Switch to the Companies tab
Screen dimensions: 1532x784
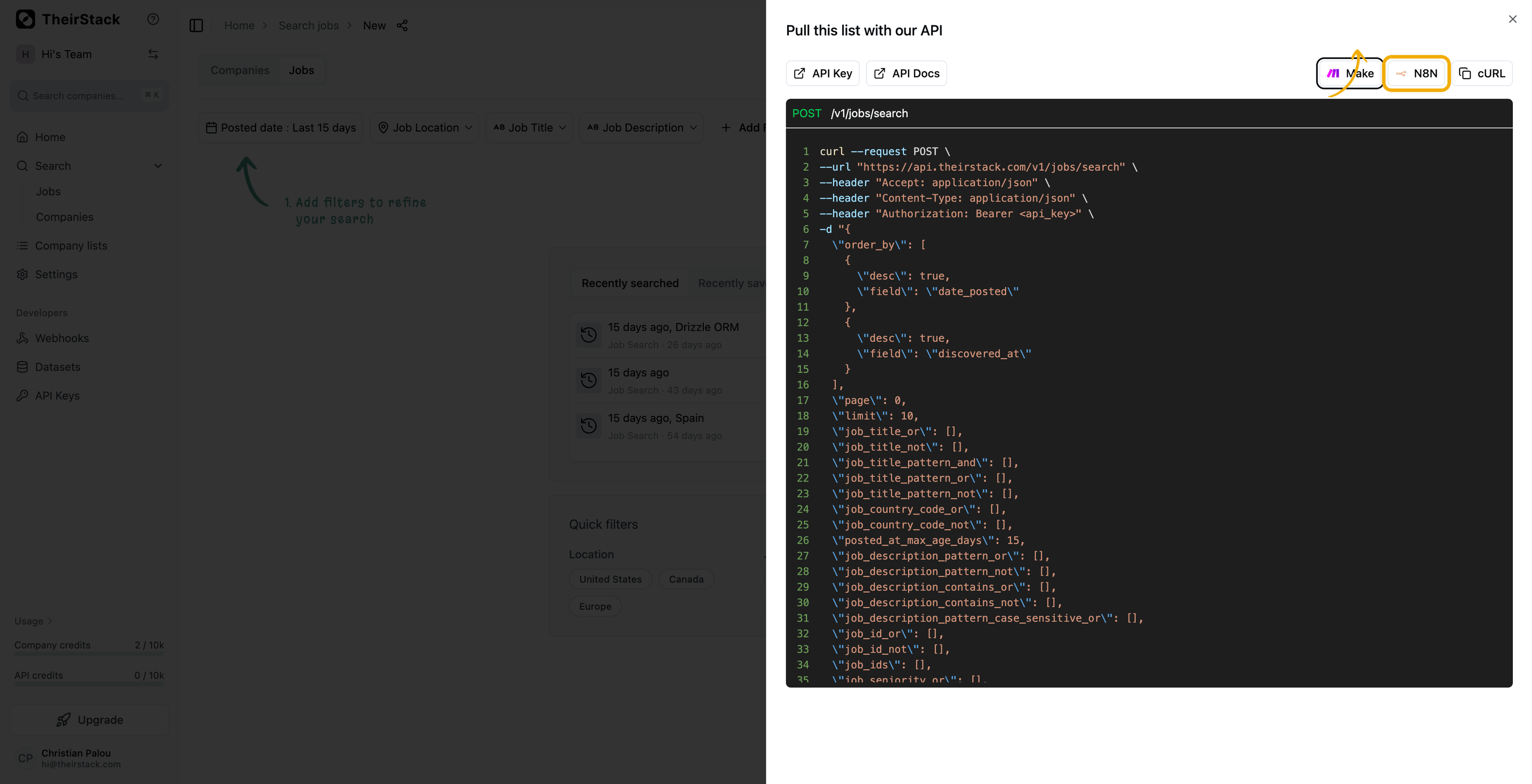(240, 70)
